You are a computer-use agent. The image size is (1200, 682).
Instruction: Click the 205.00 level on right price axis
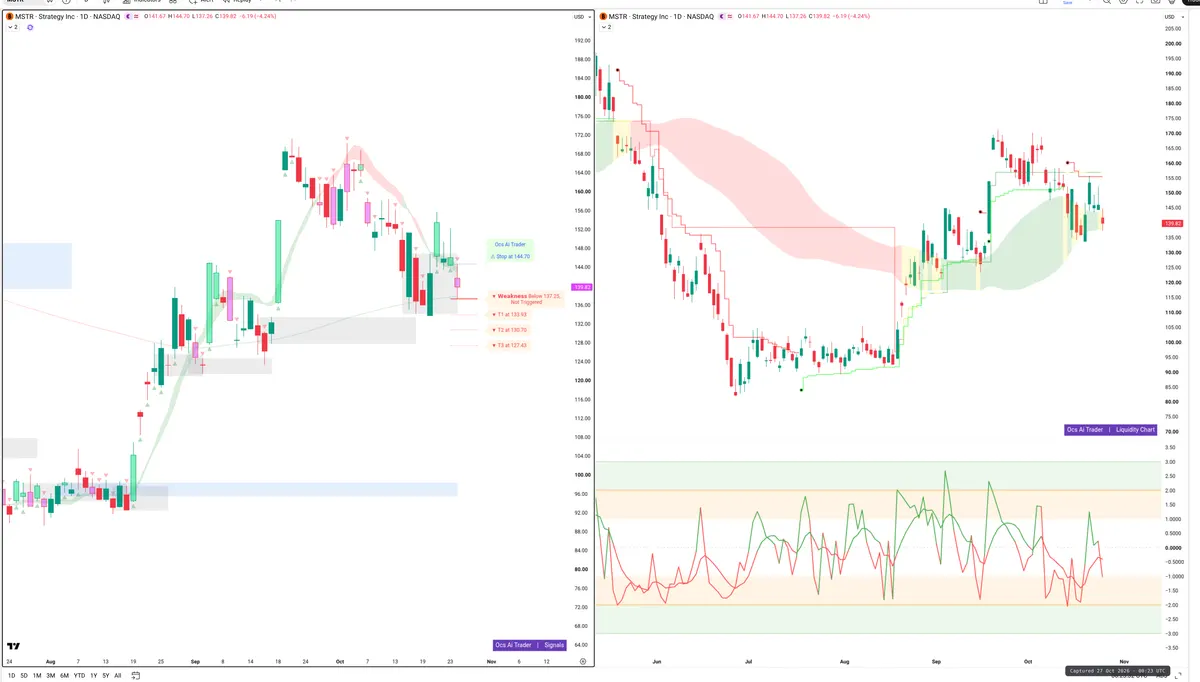(1173, 28)
